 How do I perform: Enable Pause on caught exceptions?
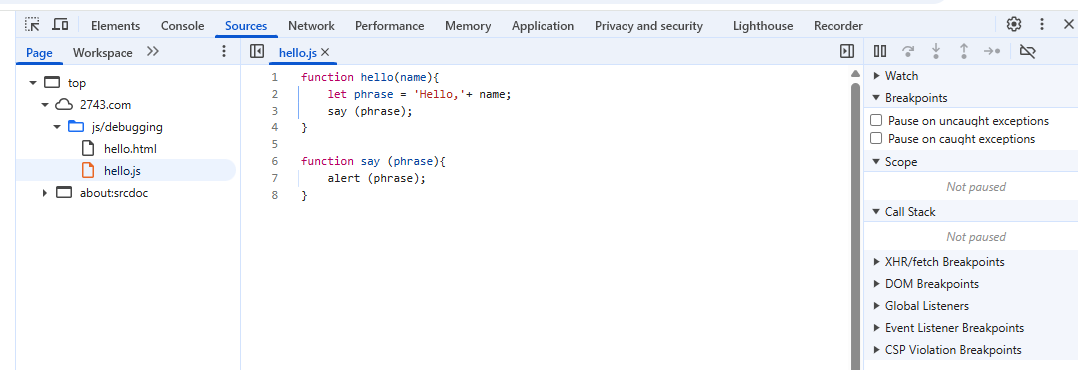click(x=876, y=138)
